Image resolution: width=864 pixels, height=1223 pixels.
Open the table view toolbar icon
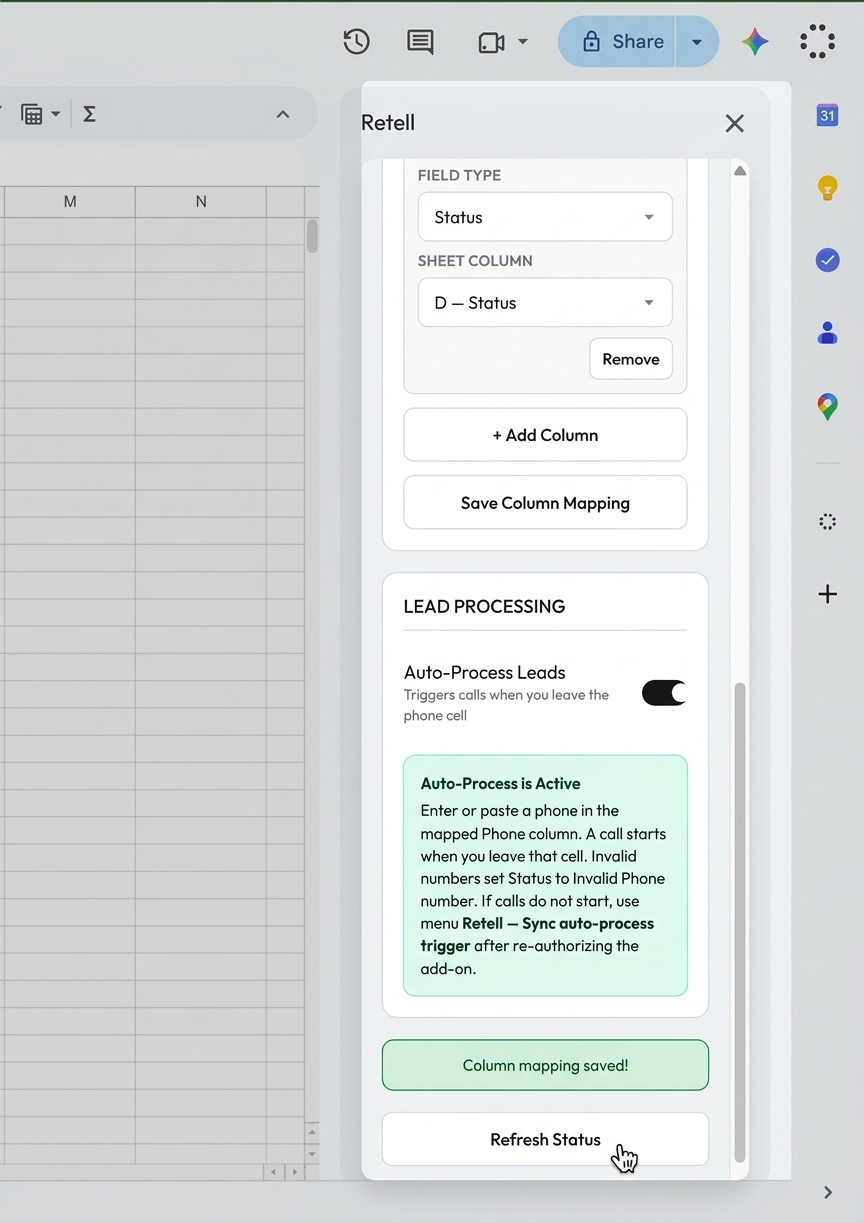pyautogui.click(x=32, y=114)
